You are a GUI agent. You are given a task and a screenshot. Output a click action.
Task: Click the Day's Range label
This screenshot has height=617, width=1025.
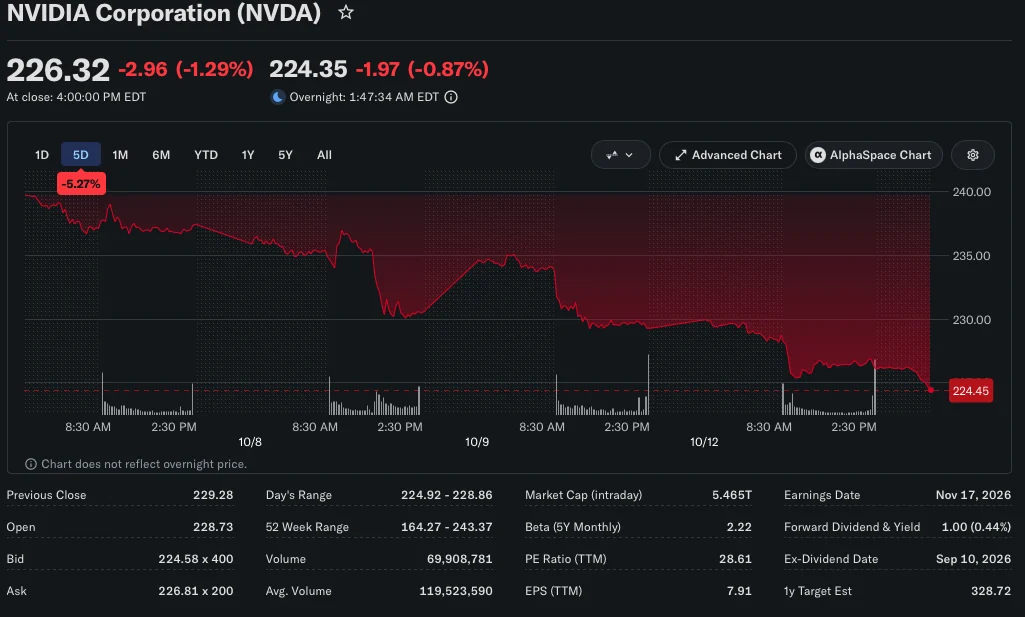pos(299,495)
